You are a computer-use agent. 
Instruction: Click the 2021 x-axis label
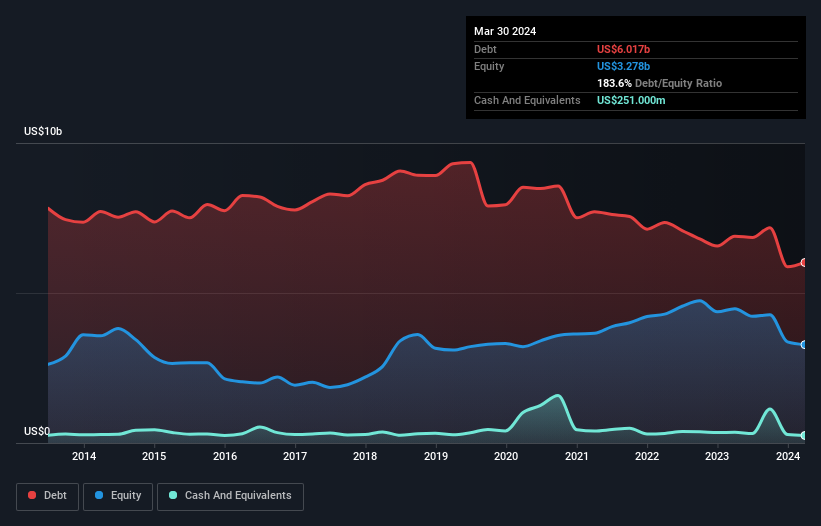[576, 456]
